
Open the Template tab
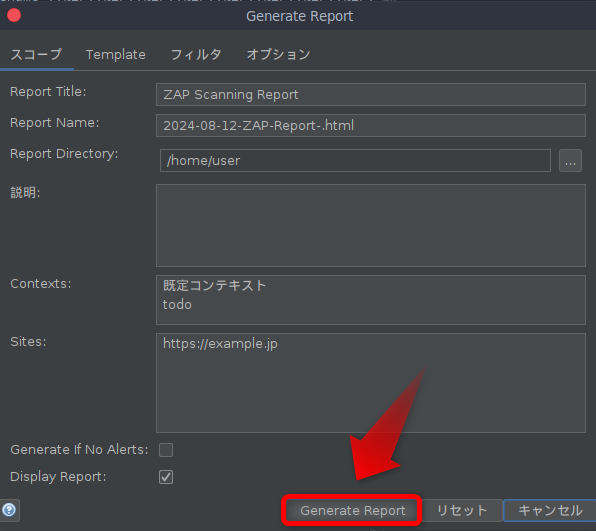pyautogui.click(x=116, y=54)
